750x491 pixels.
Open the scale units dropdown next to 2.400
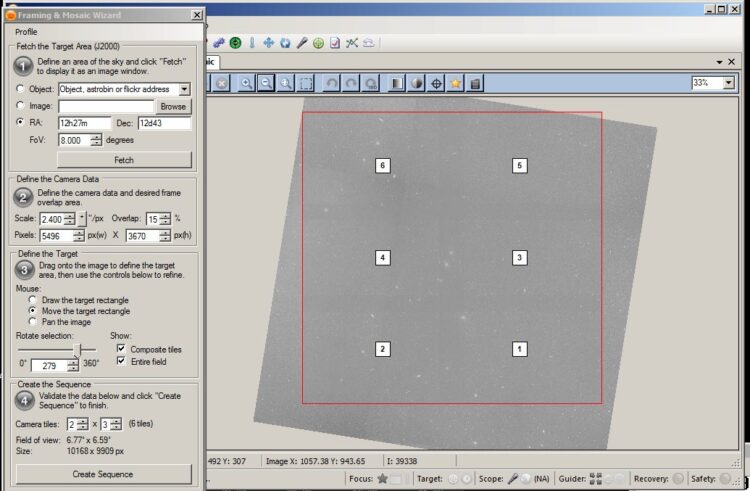82,219
